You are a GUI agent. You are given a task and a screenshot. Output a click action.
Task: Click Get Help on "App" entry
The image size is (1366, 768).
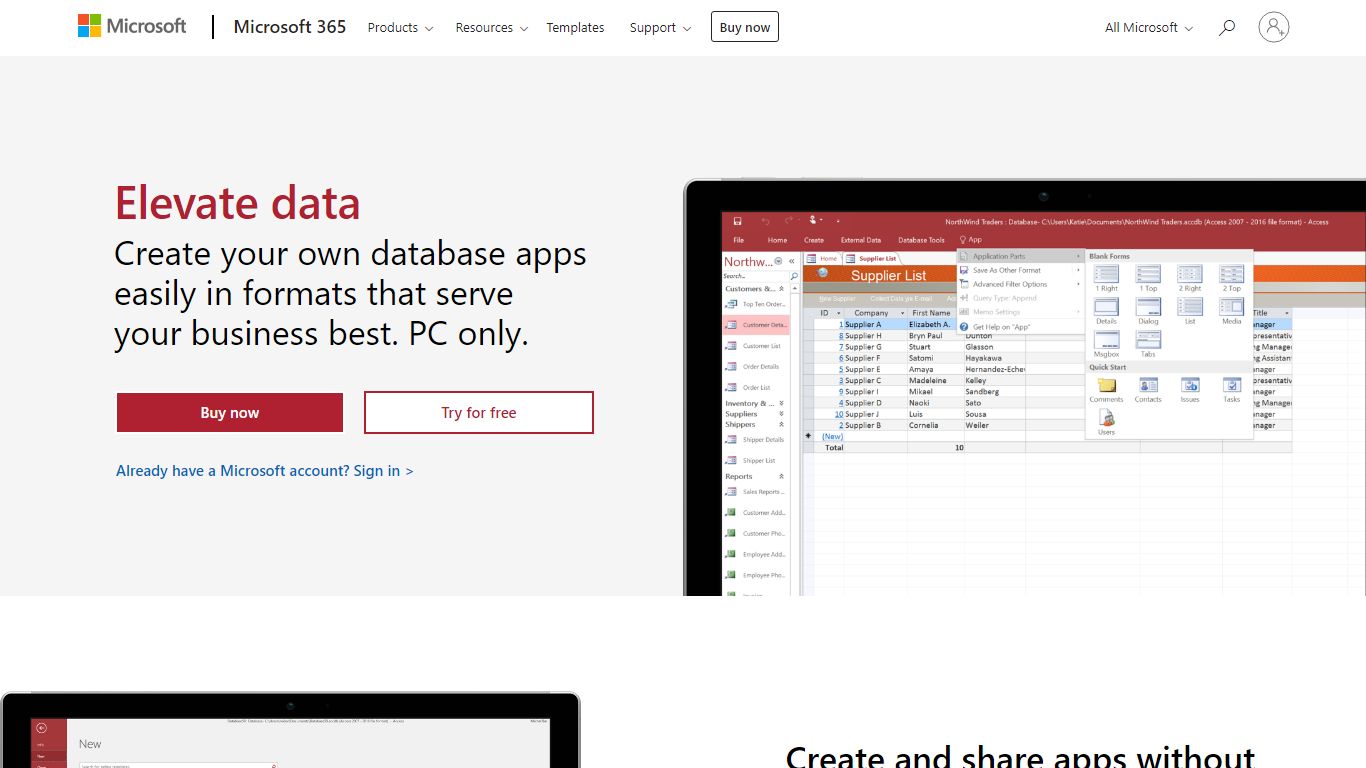click(x=1021, y=327)
